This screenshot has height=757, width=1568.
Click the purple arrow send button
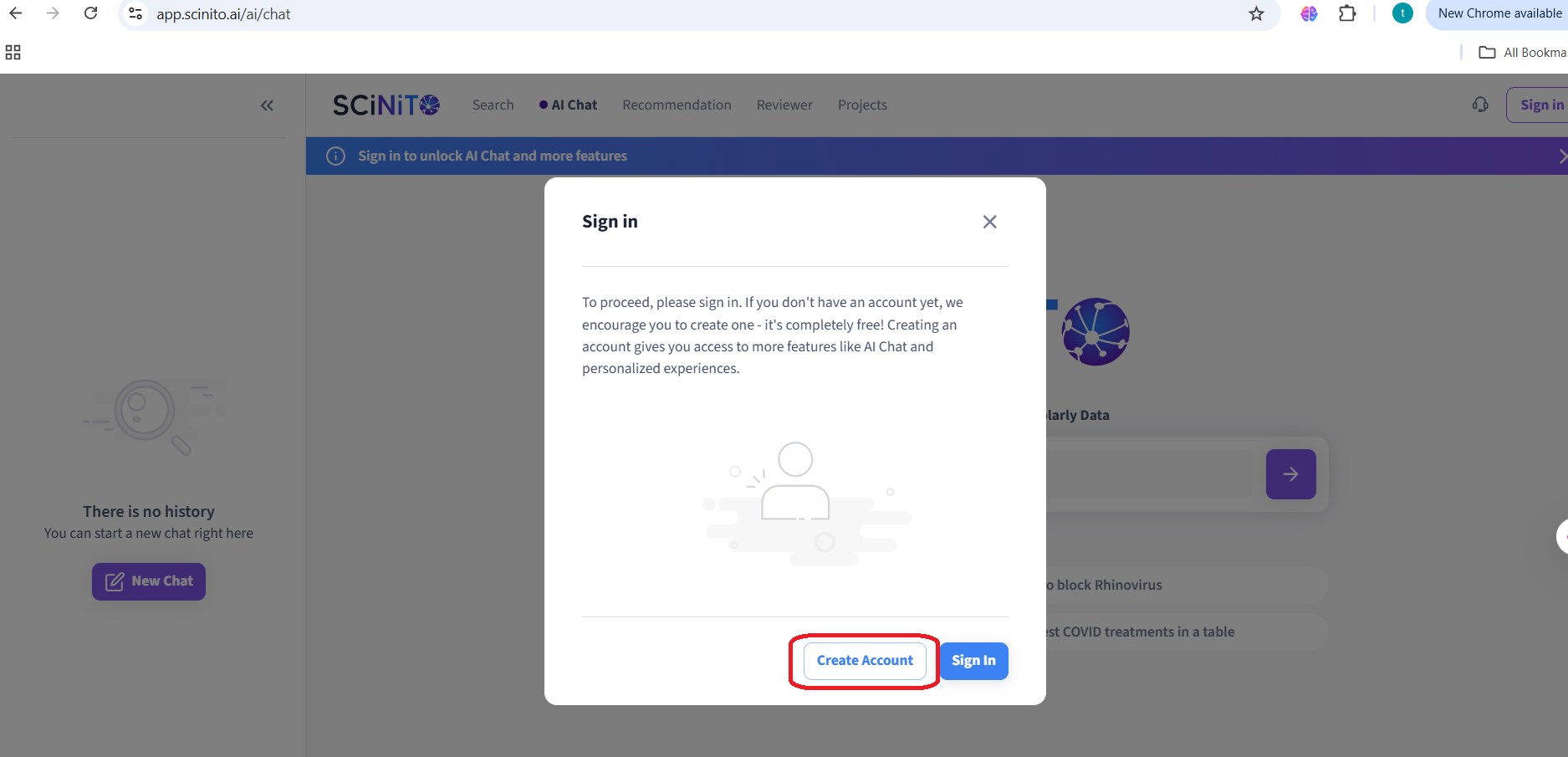pyautogui.click(x=1290, y=474)
